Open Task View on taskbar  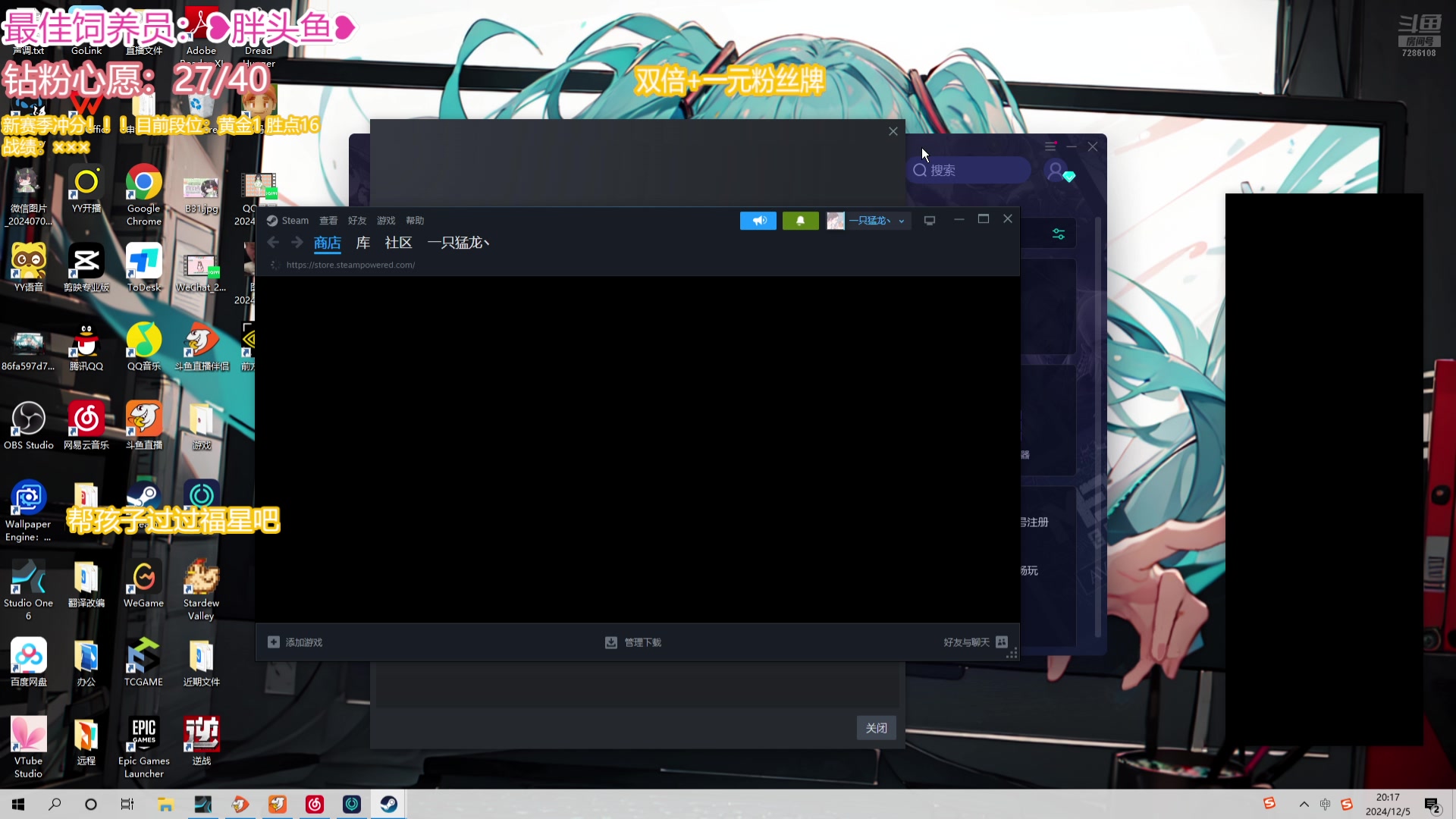click(x=127, y=805)
